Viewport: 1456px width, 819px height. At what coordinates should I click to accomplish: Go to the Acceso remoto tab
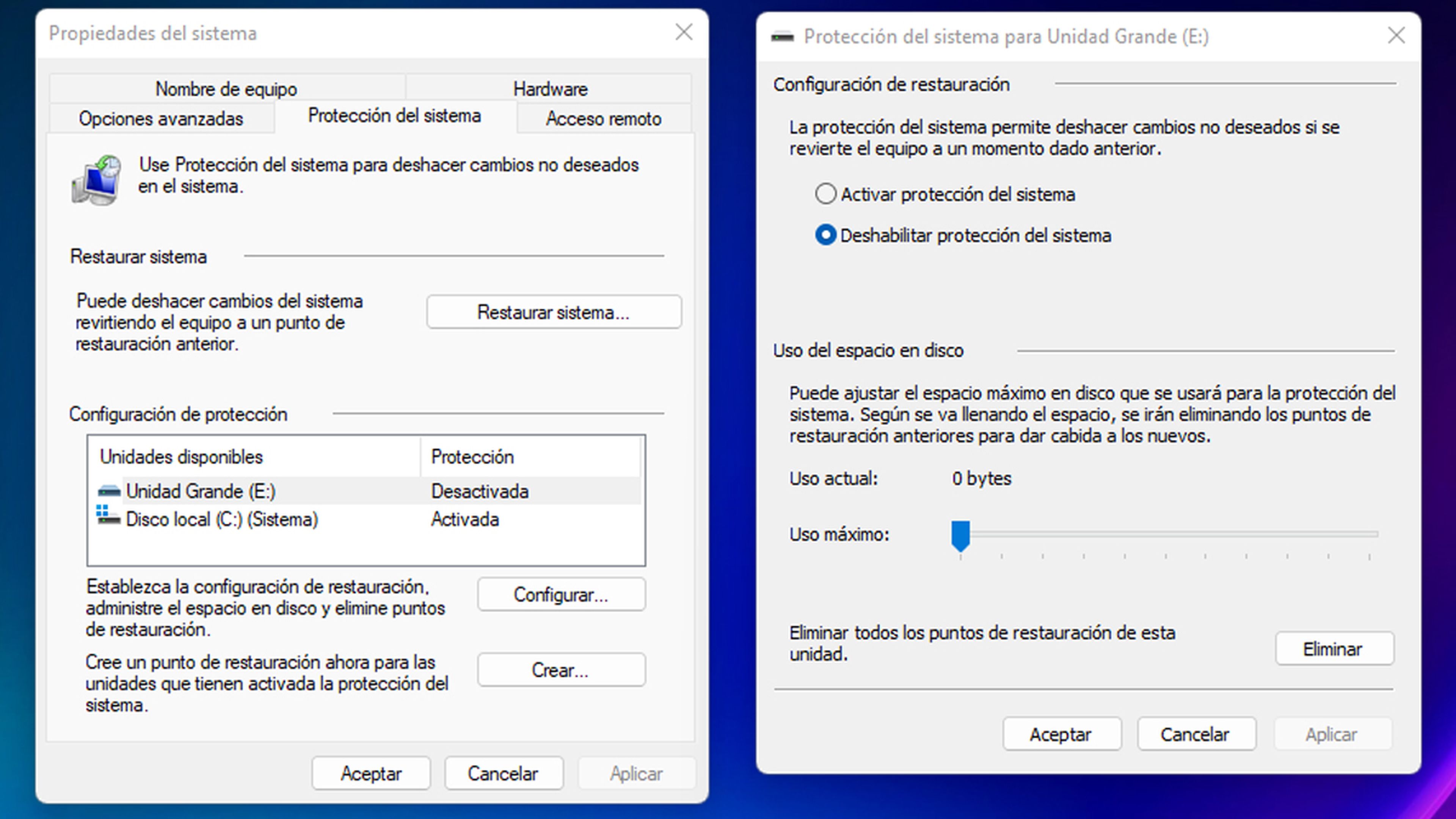click(x=604, y=118)
